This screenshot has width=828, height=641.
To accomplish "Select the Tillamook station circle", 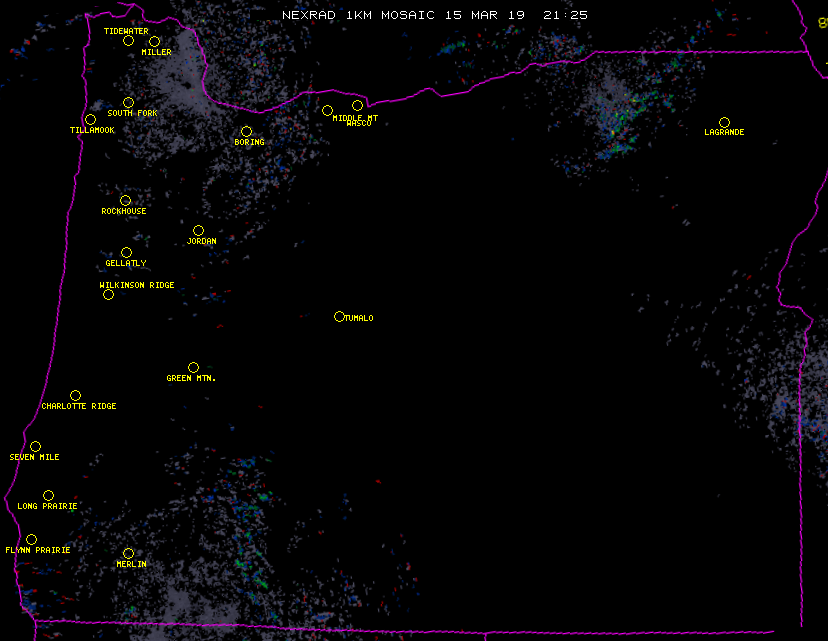I will click(x=90, y=120).
